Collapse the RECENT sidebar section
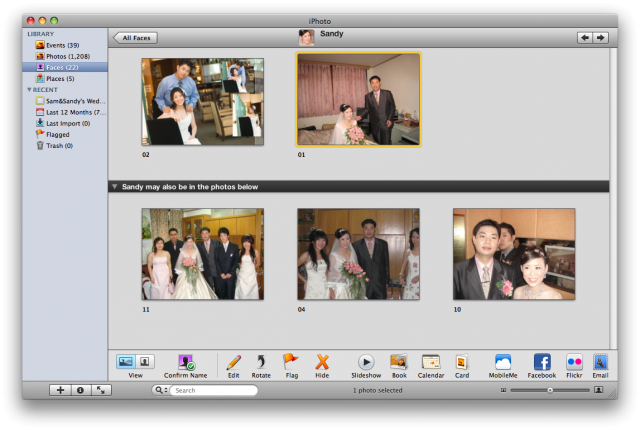The width and height of the screenshot is (640, 430). pyautogui.click(x=30, y=90)
